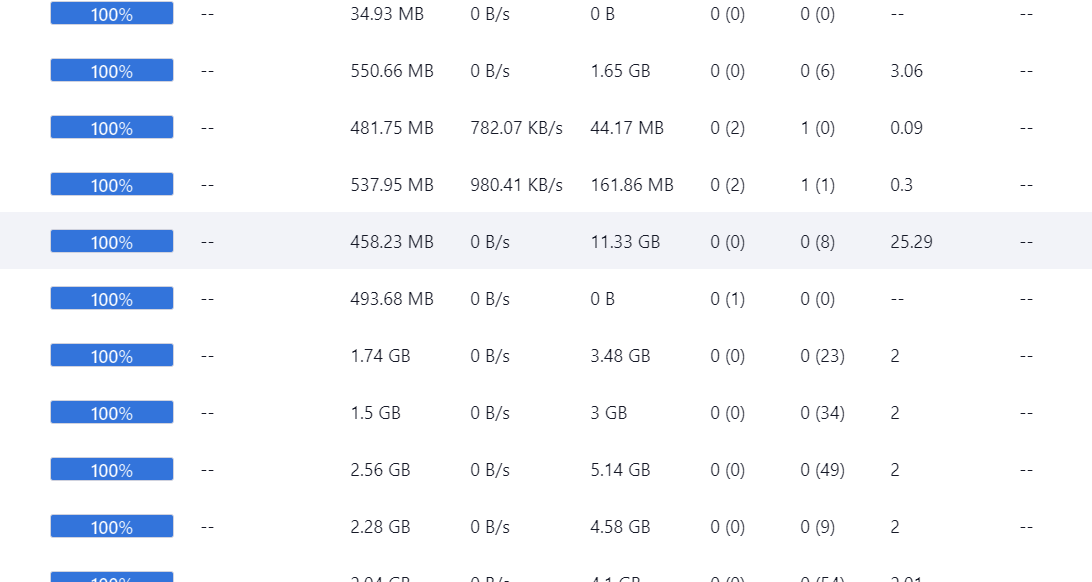Click the 161.86 MB uploaded cell
Image resolution: width=1092 pixels, height=582 pixels.
click(632, 185)
